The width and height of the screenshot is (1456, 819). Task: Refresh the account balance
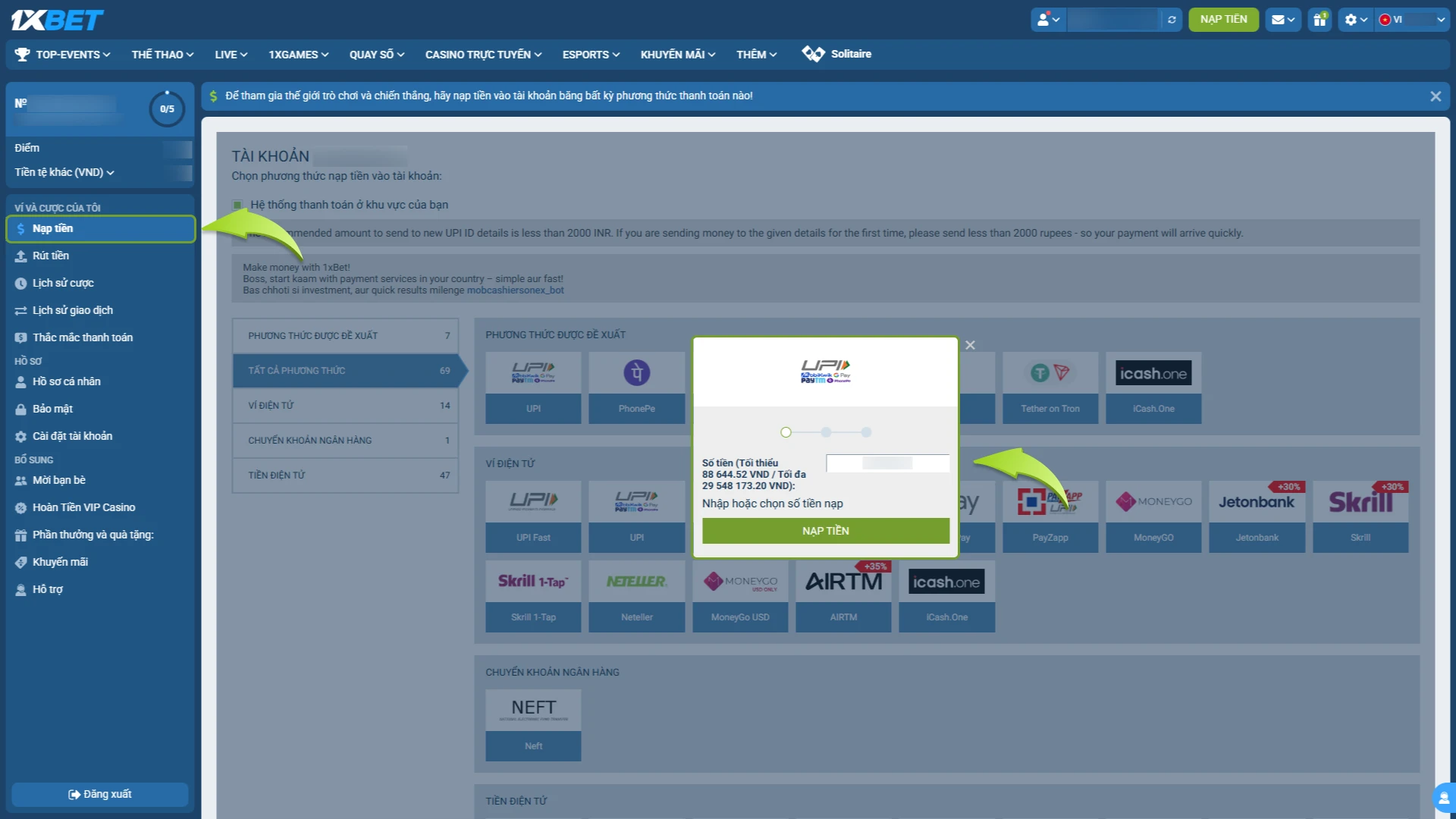1172,20
